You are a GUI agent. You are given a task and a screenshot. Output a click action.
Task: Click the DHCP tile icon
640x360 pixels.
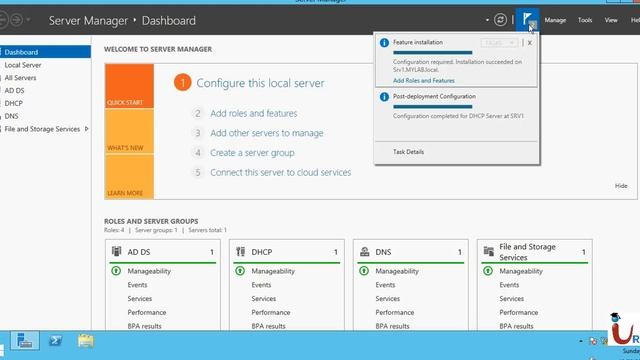(240, 251)
